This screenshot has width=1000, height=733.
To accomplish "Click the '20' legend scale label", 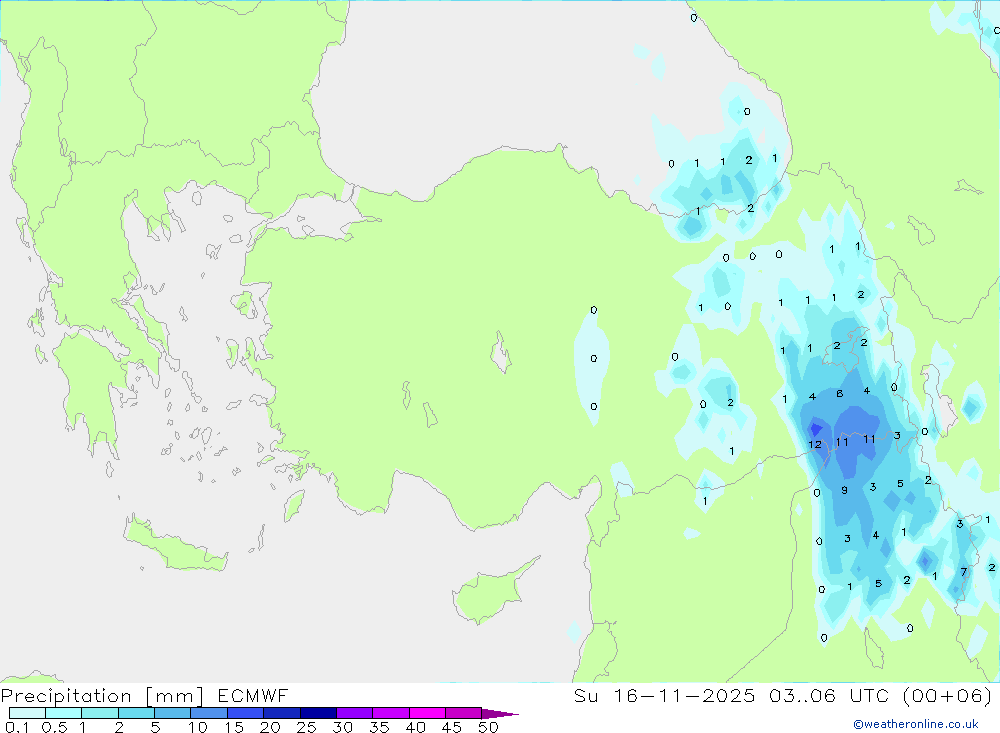I will [x=270, y=727].
